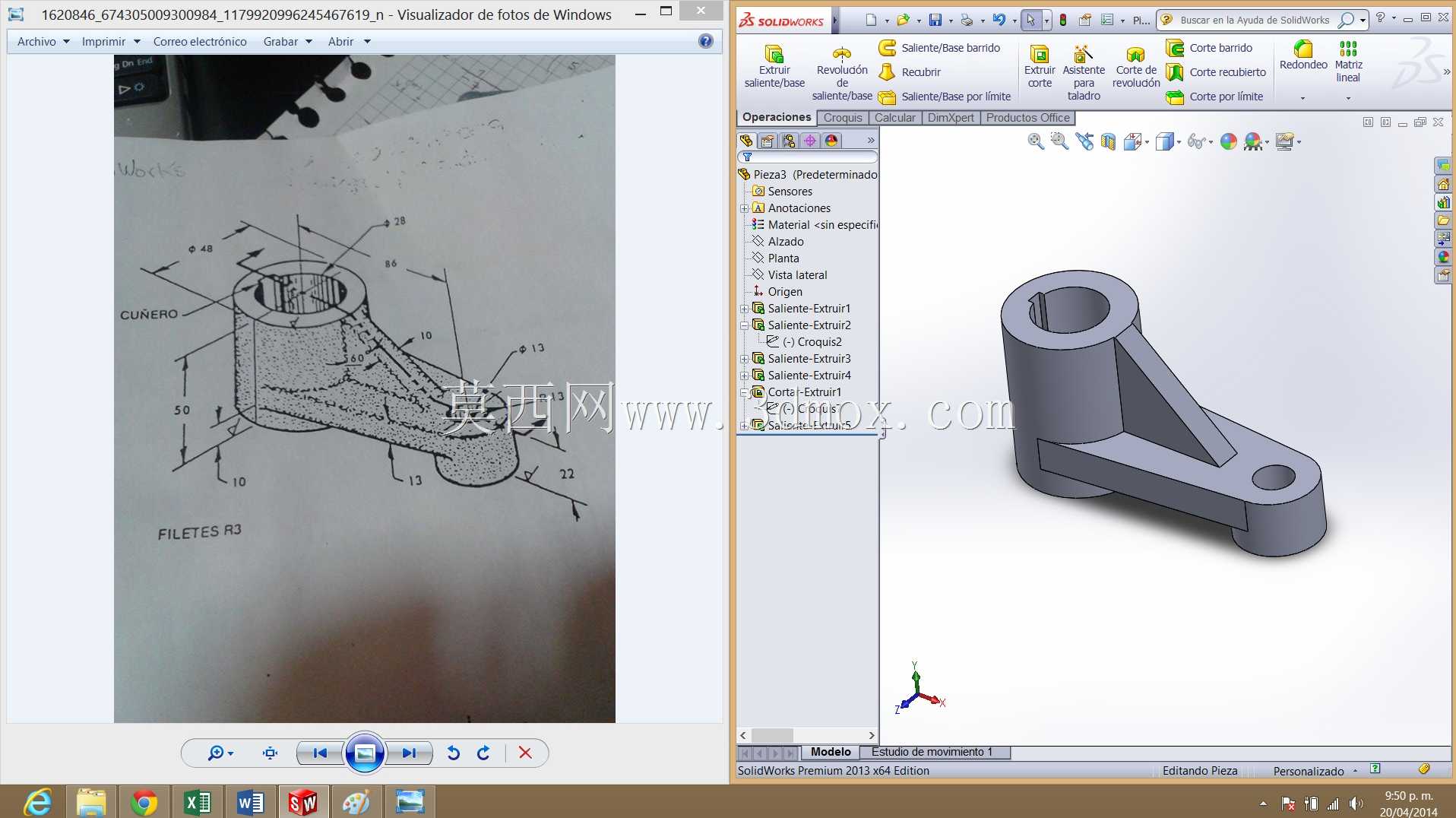Expand Saliente-Extruir3 tree node

pyautogui.click(x=745, y=359)
